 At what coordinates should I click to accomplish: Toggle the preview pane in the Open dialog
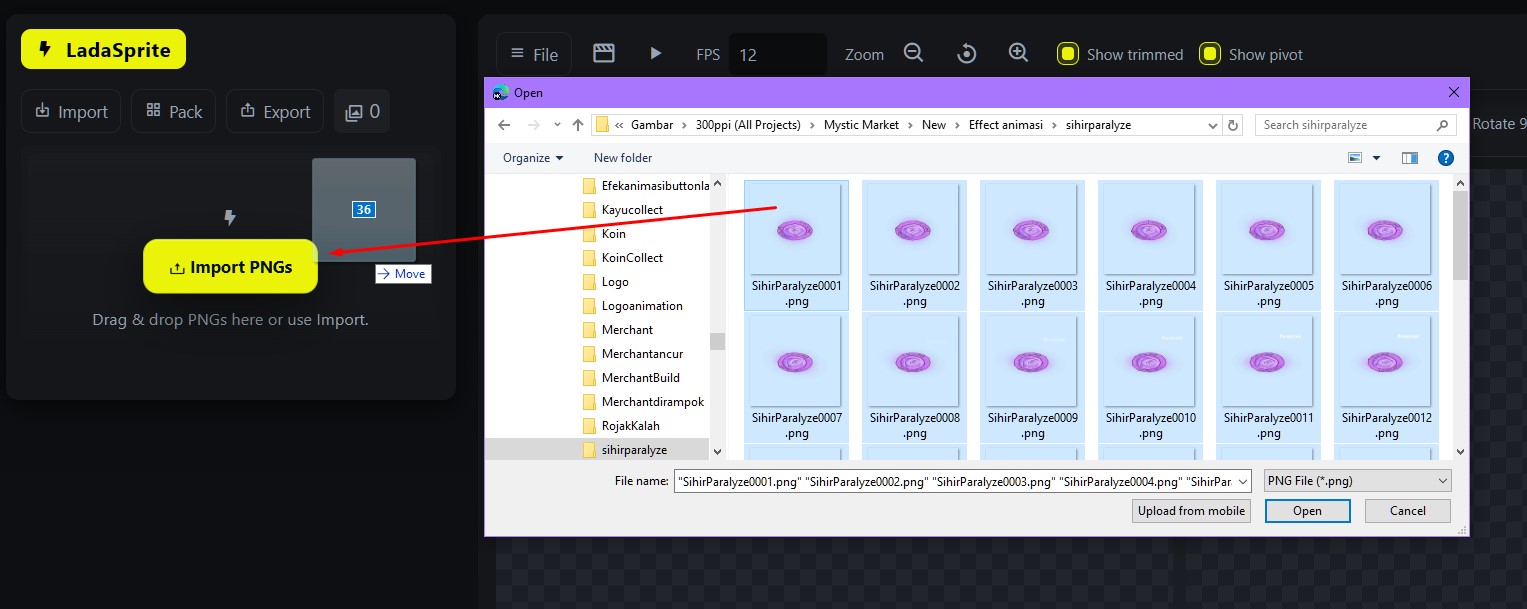coord(1410,157)
